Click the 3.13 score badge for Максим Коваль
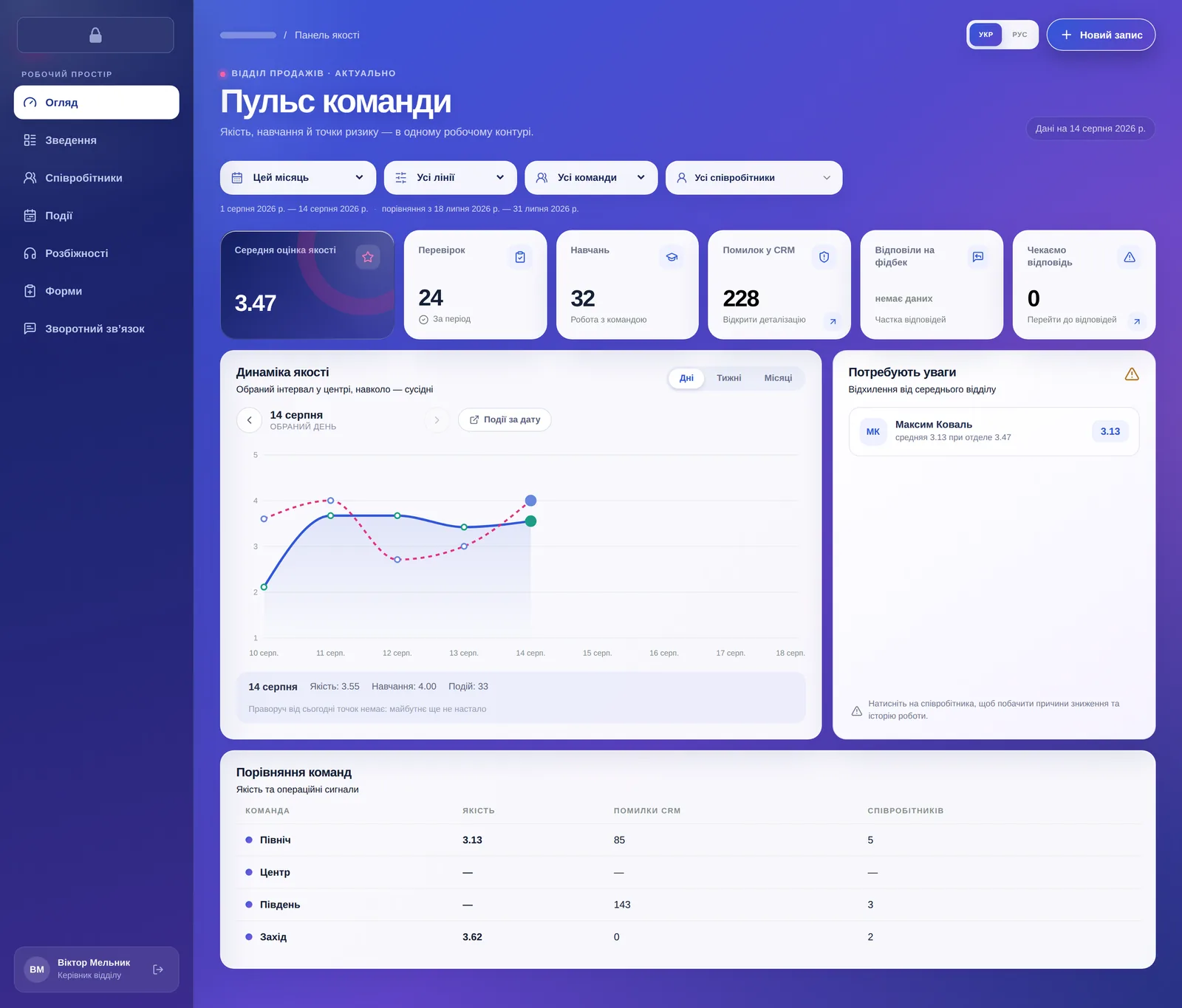 point(1110,431)
